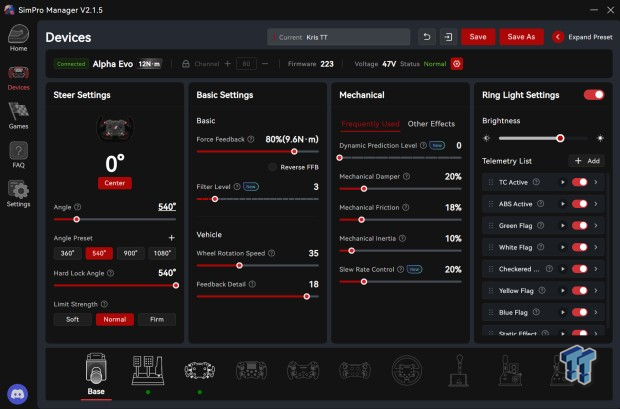Expand the TC Active row chevron
This screenshot has height=409, width=620.
(x=596, y=182)
